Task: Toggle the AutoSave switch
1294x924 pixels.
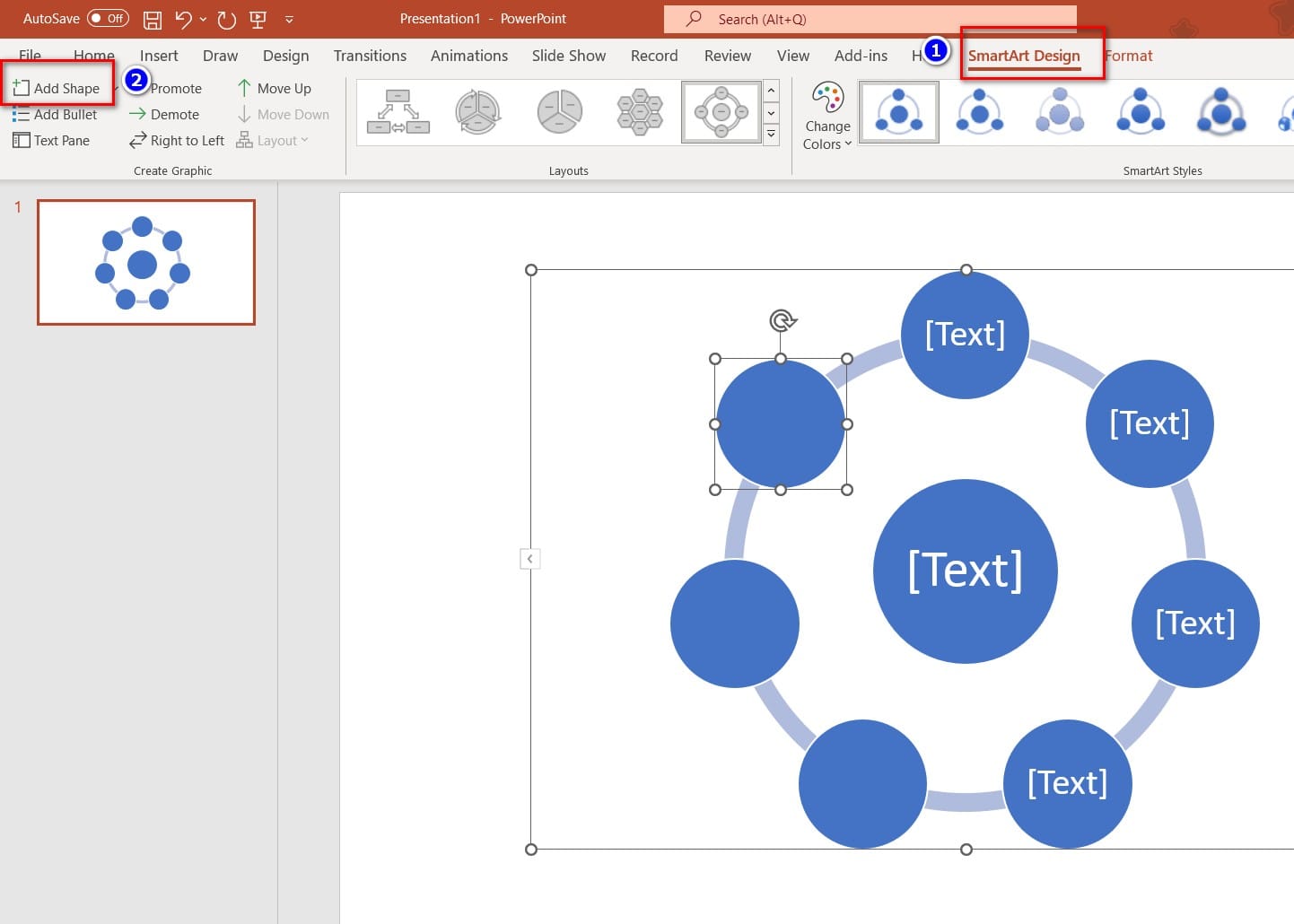Action: 108,18
